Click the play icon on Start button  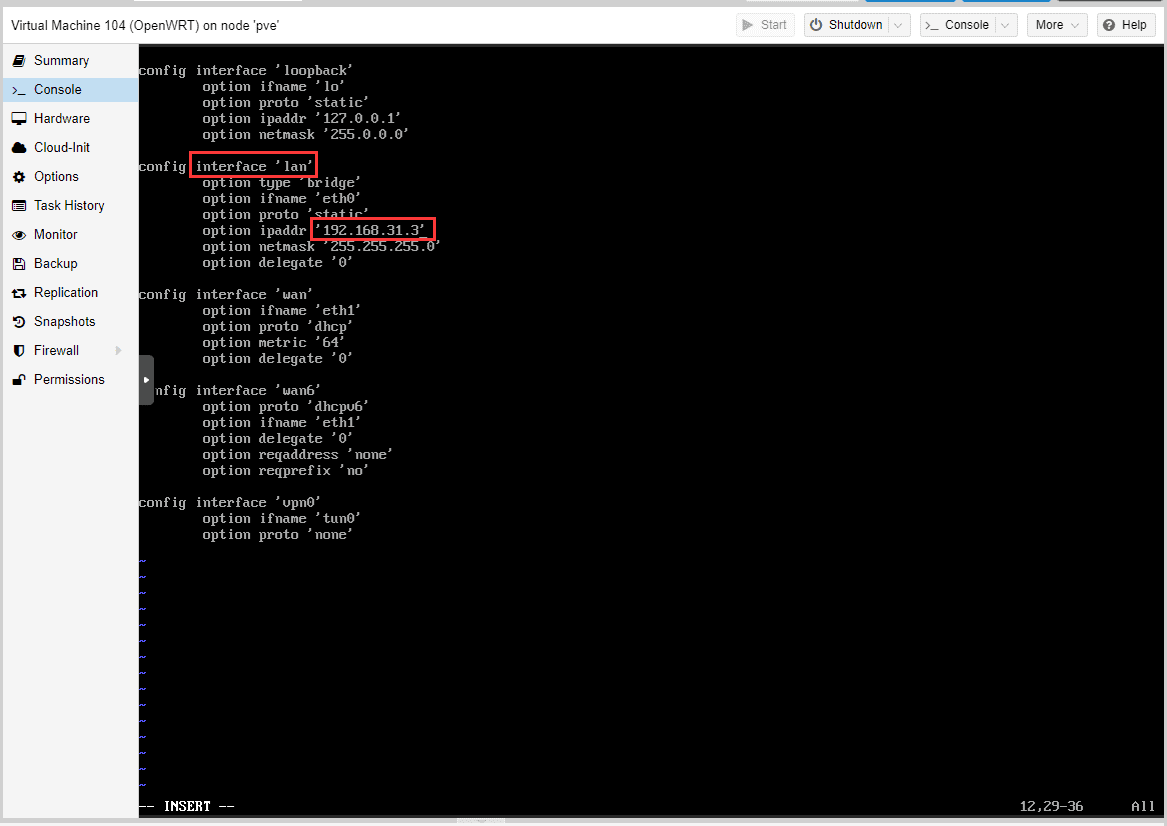point(748,25)
